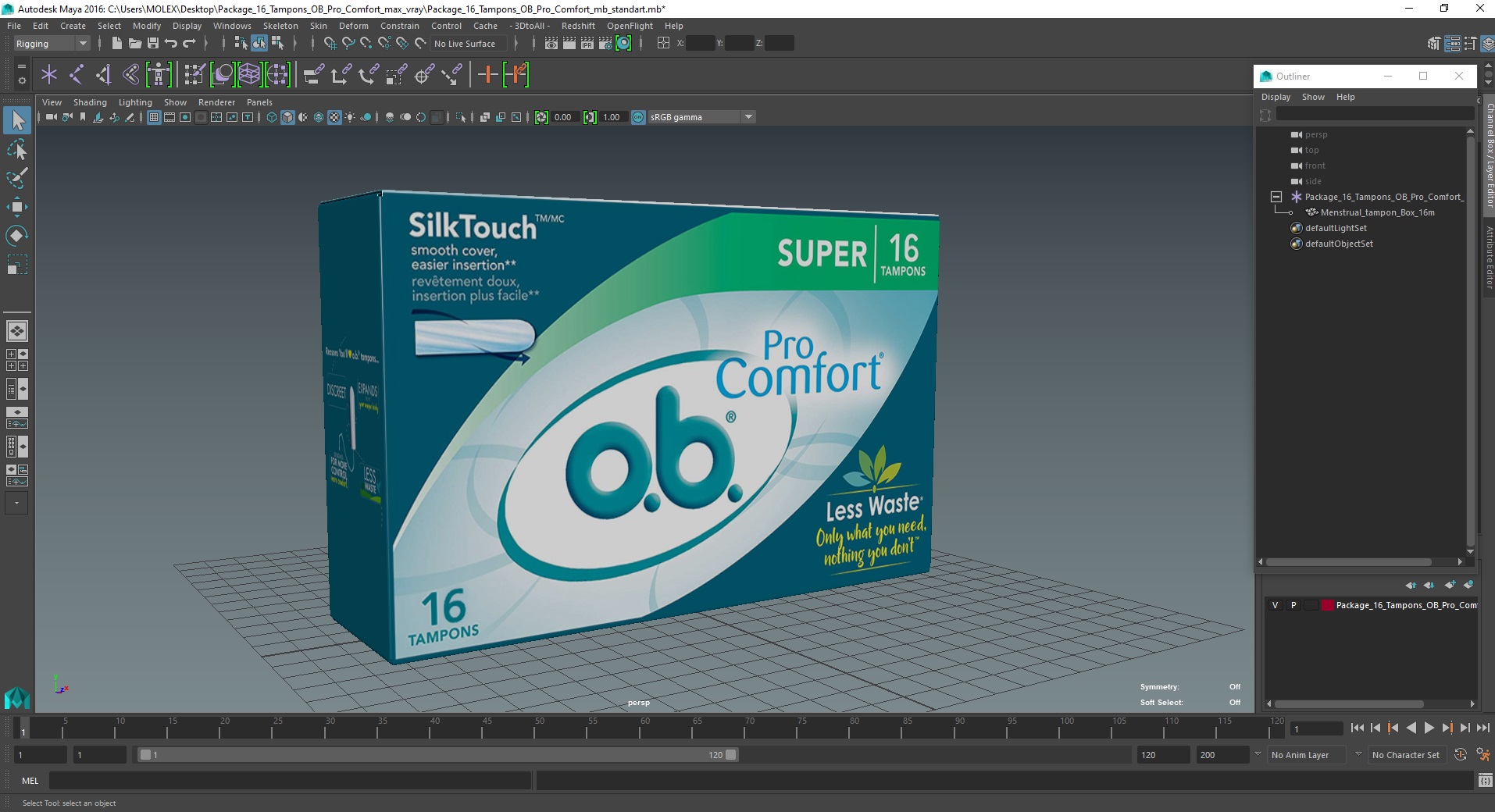This screenshot has height=812, width=1495.
Task: Click the orange Set Key shelf icon
Action: pos(488,75)
